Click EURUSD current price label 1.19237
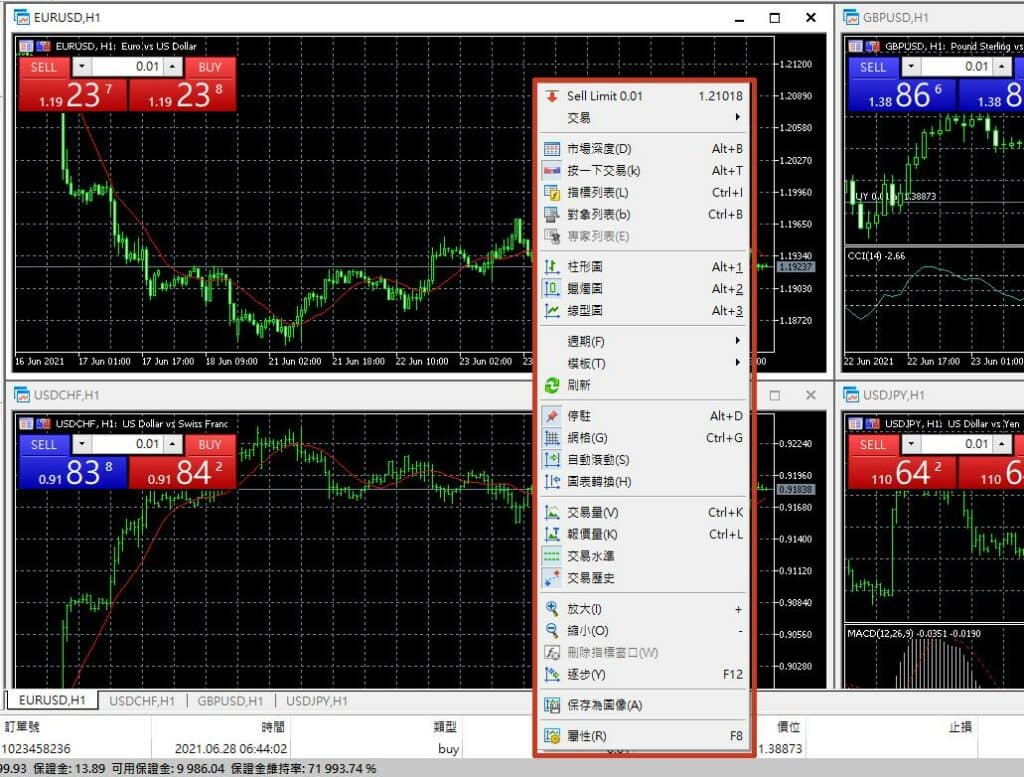The height and width of the screenshot is (777, 1024). (x=795, y=266)
